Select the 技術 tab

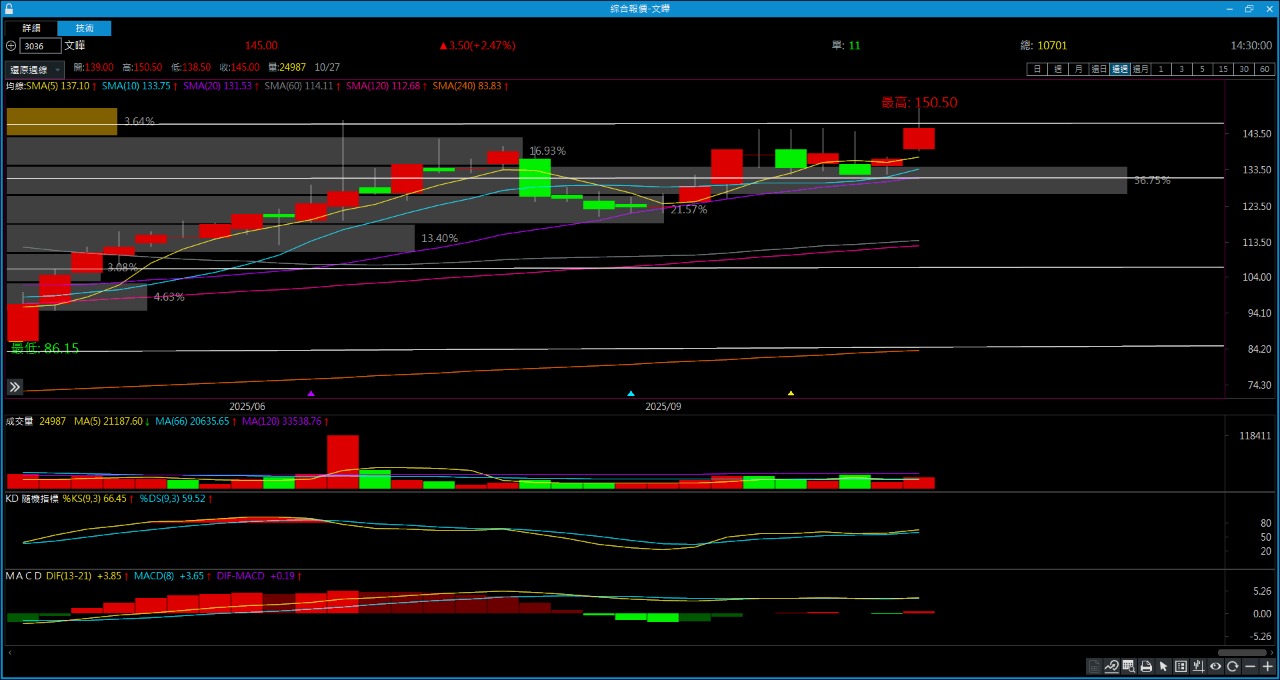click(x=85, y=28)
